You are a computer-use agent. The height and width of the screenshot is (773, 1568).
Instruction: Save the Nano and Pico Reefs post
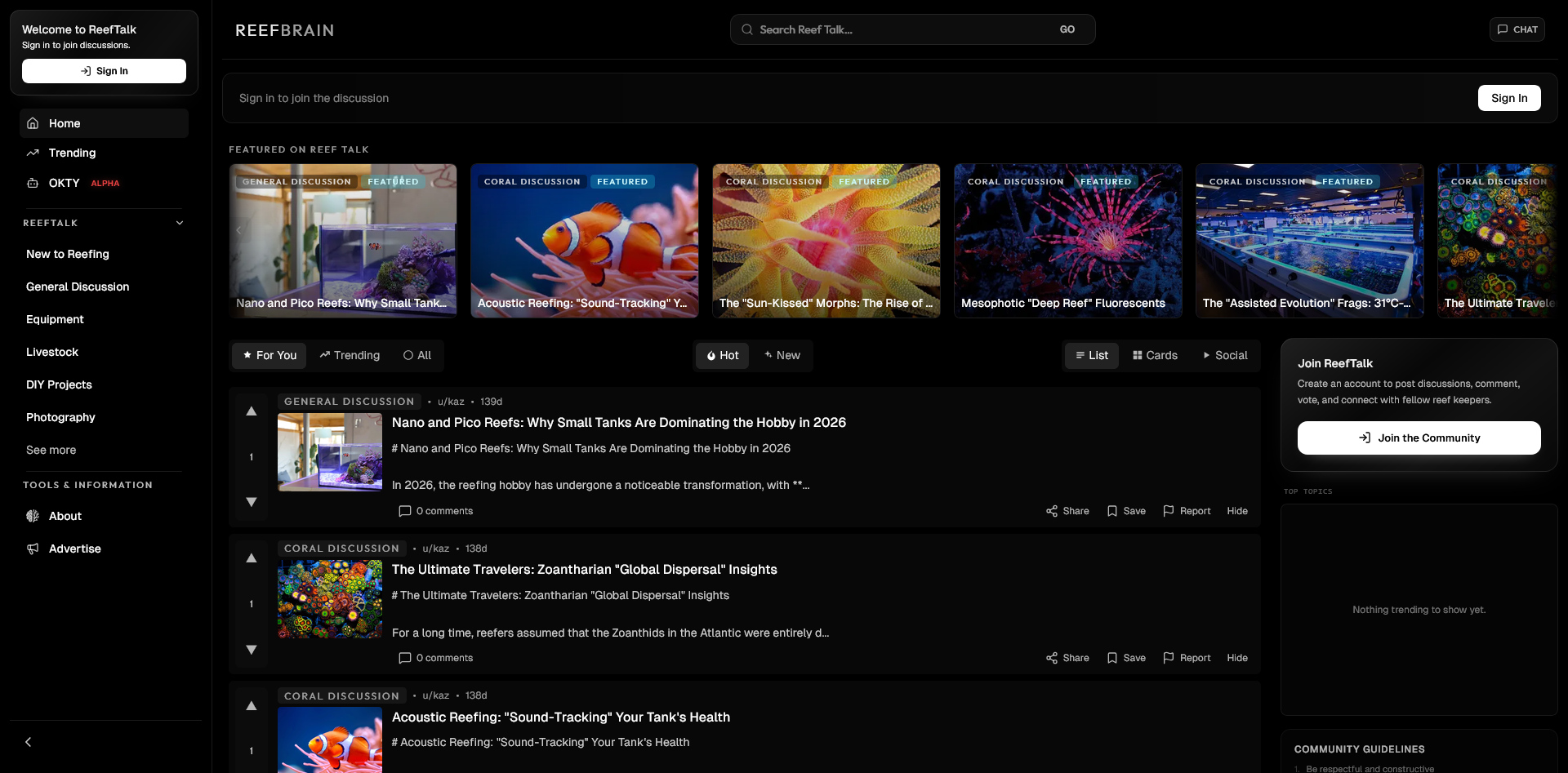pyautogui.click(x=1126, y=511)
